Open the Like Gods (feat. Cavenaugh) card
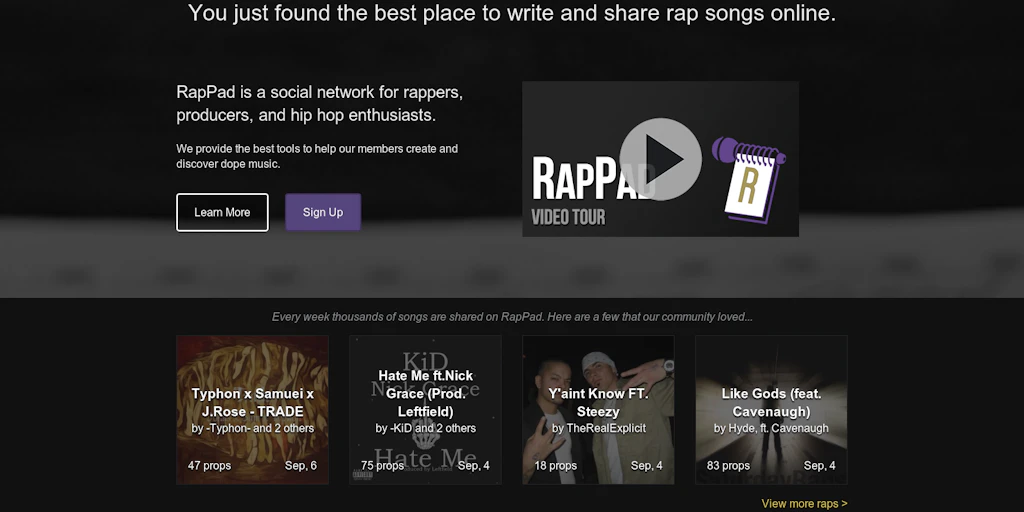 pyautogui.click(x=771, y=409)
